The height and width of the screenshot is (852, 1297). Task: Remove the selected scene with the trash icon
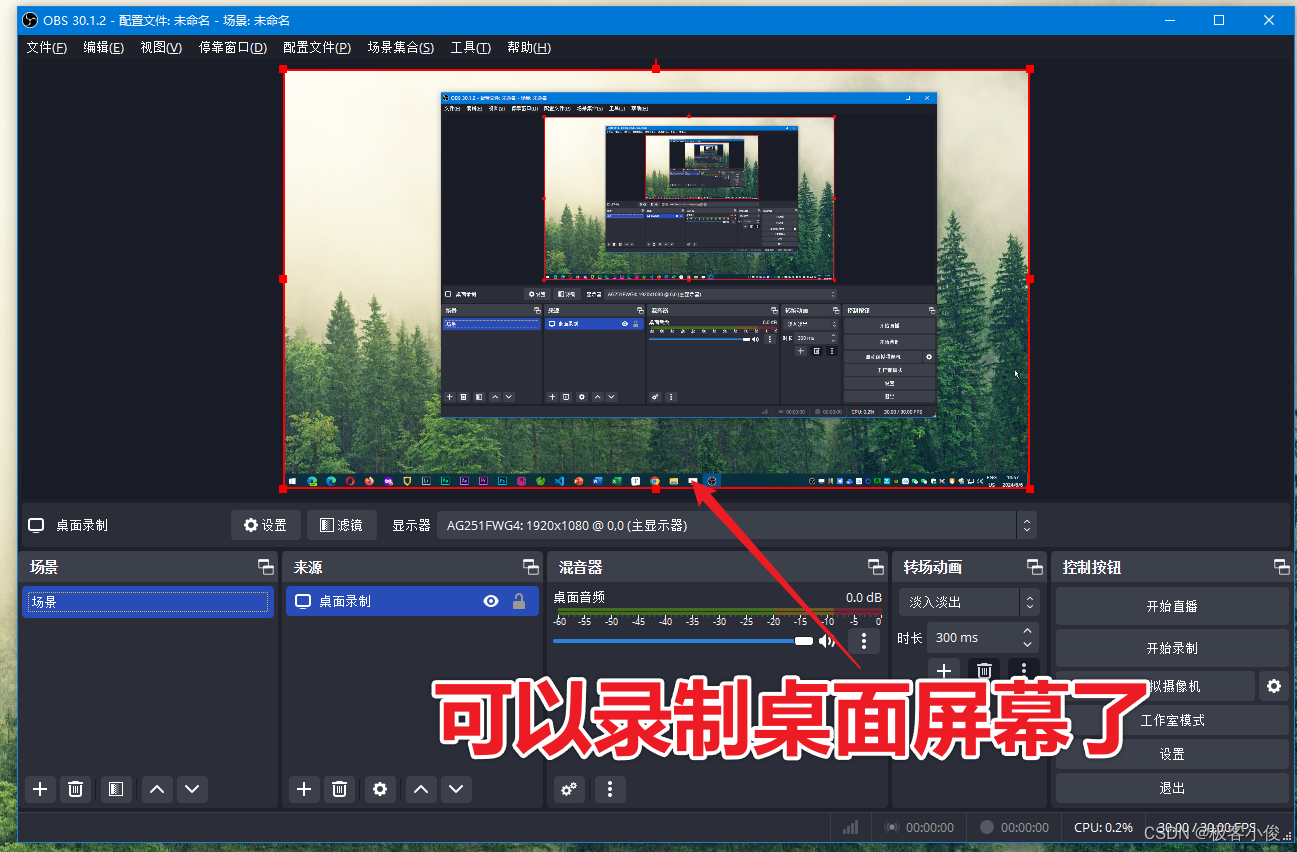pyautogui.click(x=75, y=789)
